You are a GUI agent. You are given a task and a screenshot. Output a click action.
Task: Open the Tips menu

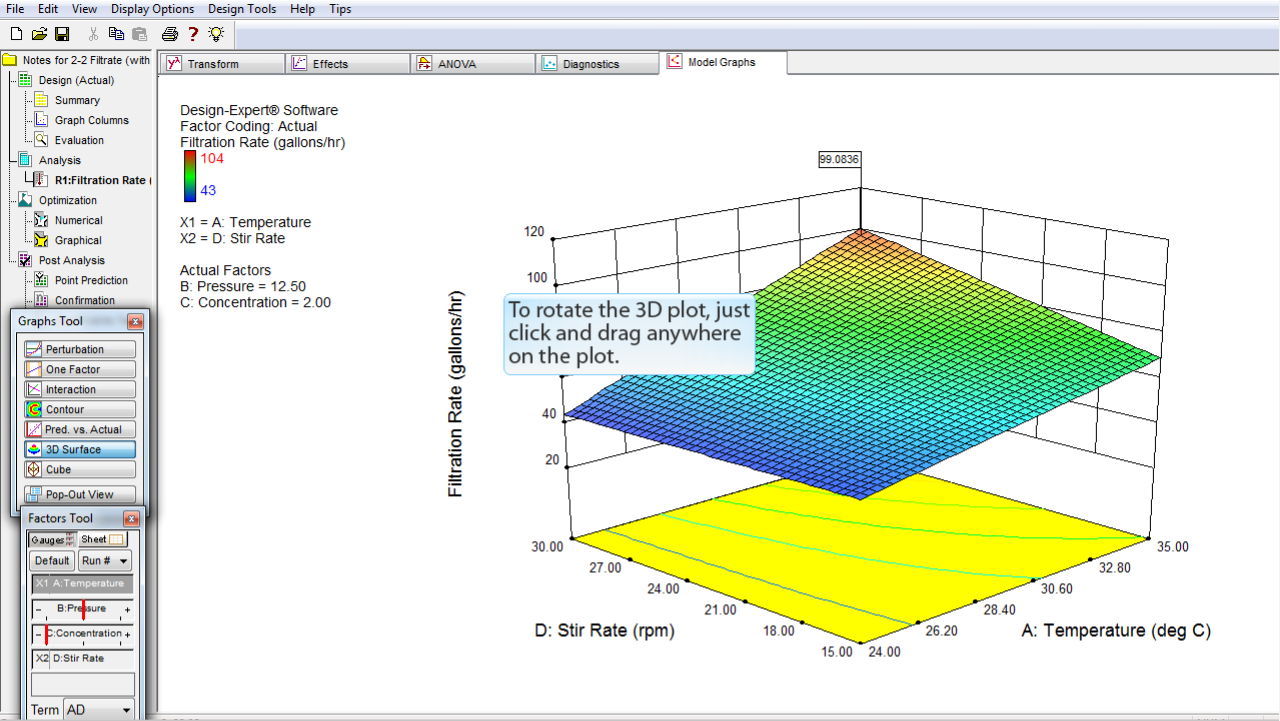340,9
